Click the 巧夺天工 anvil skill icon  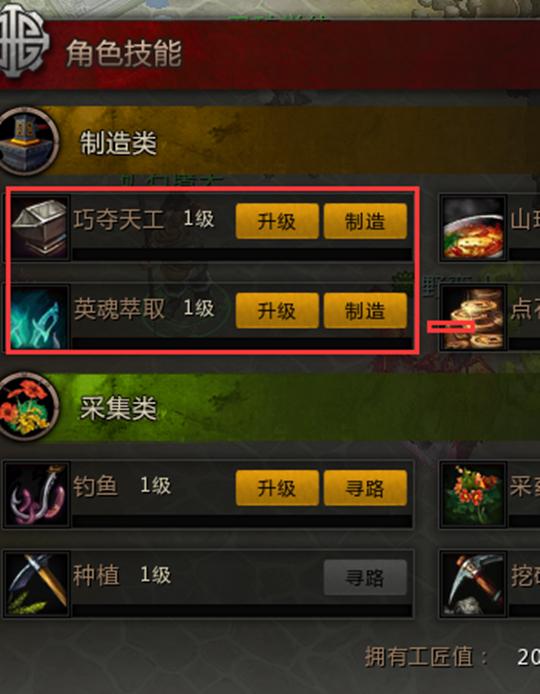40,227
